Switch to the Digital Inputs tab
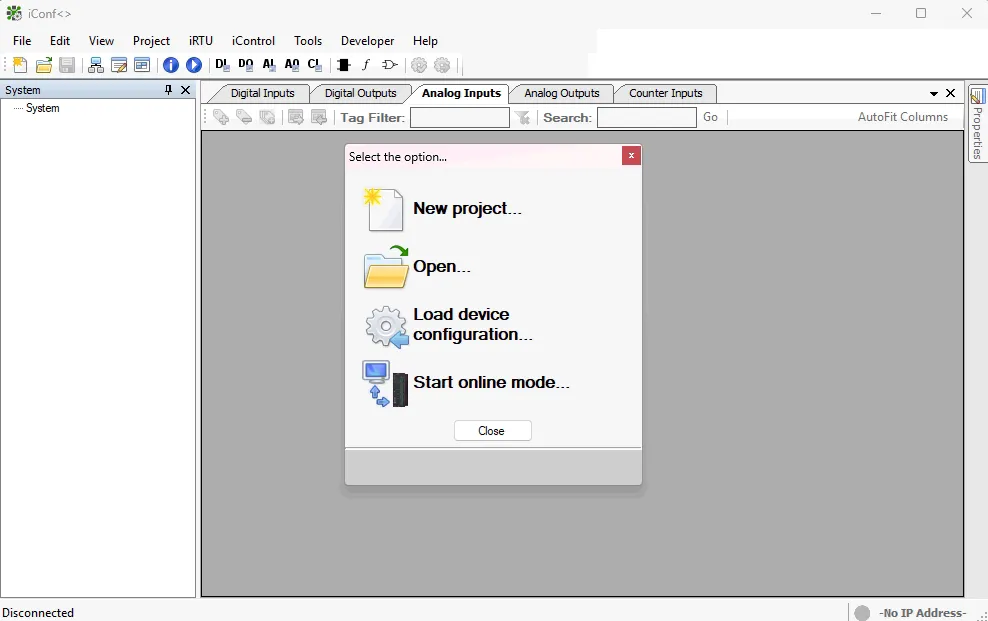Screen dimensions: 988x621 click(262, 93)
